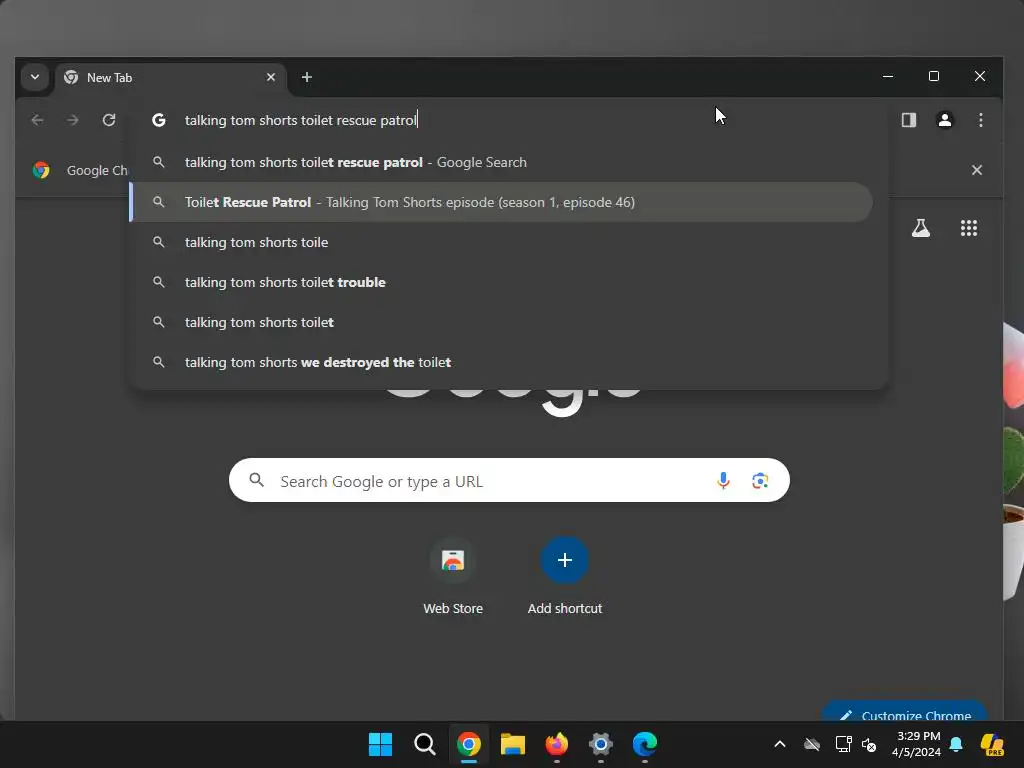Select Toilet Rescue Patrol episode suggestion
This screenshot has width=1024, height=768.
(502, 202)
